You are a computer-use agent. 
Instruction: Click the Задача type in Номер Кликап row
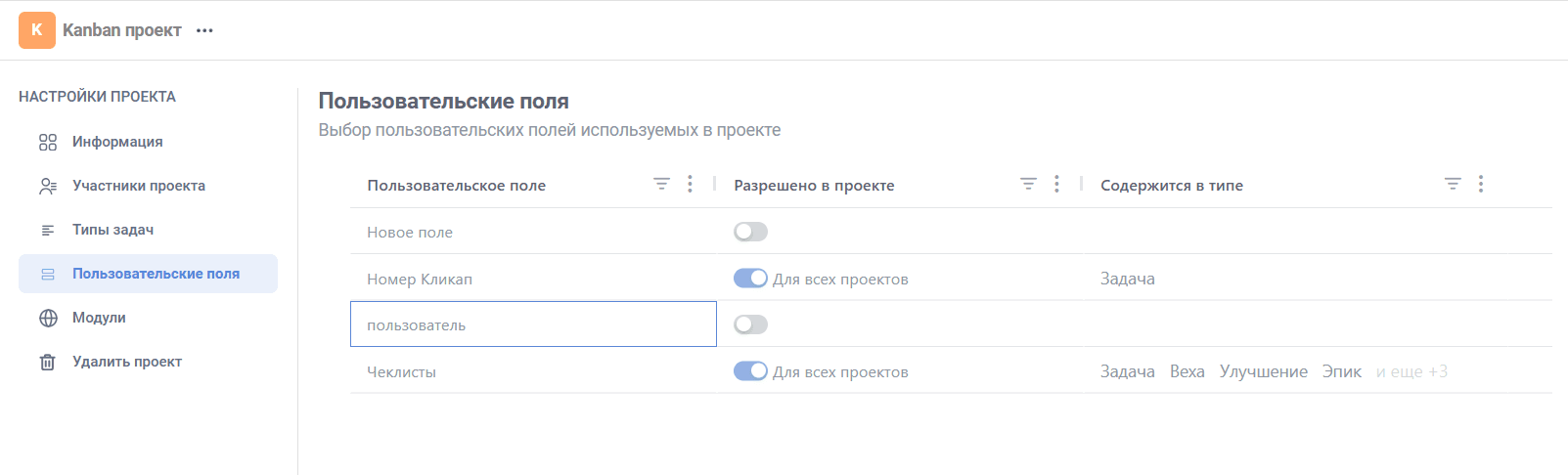click(1128, 279)
